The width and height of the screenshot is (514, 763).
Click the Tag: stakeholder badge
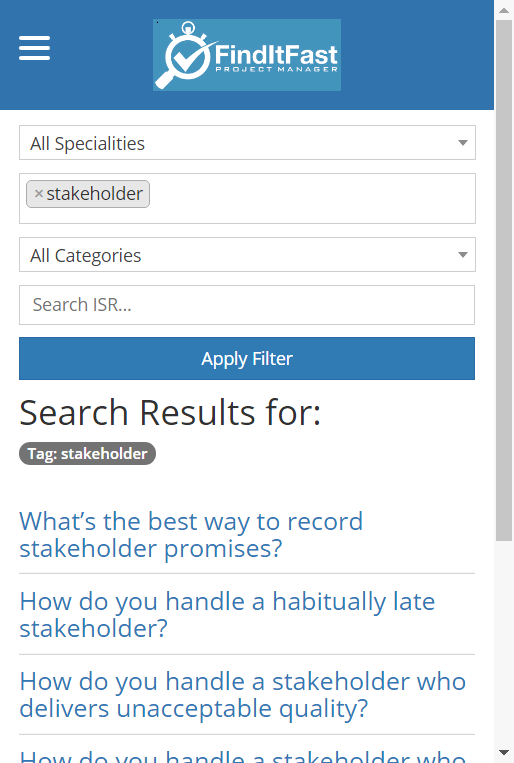click(x=88, y=454)
